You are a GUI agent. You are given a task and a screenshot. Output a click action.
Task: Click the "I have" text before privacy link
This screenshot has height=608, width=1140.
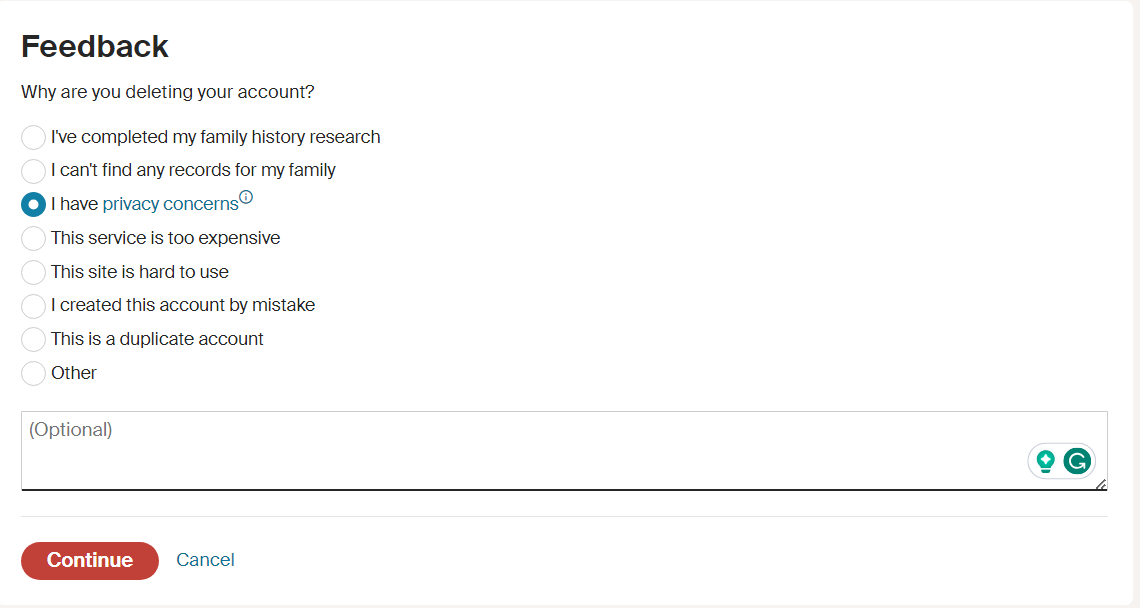click(74, 205)
